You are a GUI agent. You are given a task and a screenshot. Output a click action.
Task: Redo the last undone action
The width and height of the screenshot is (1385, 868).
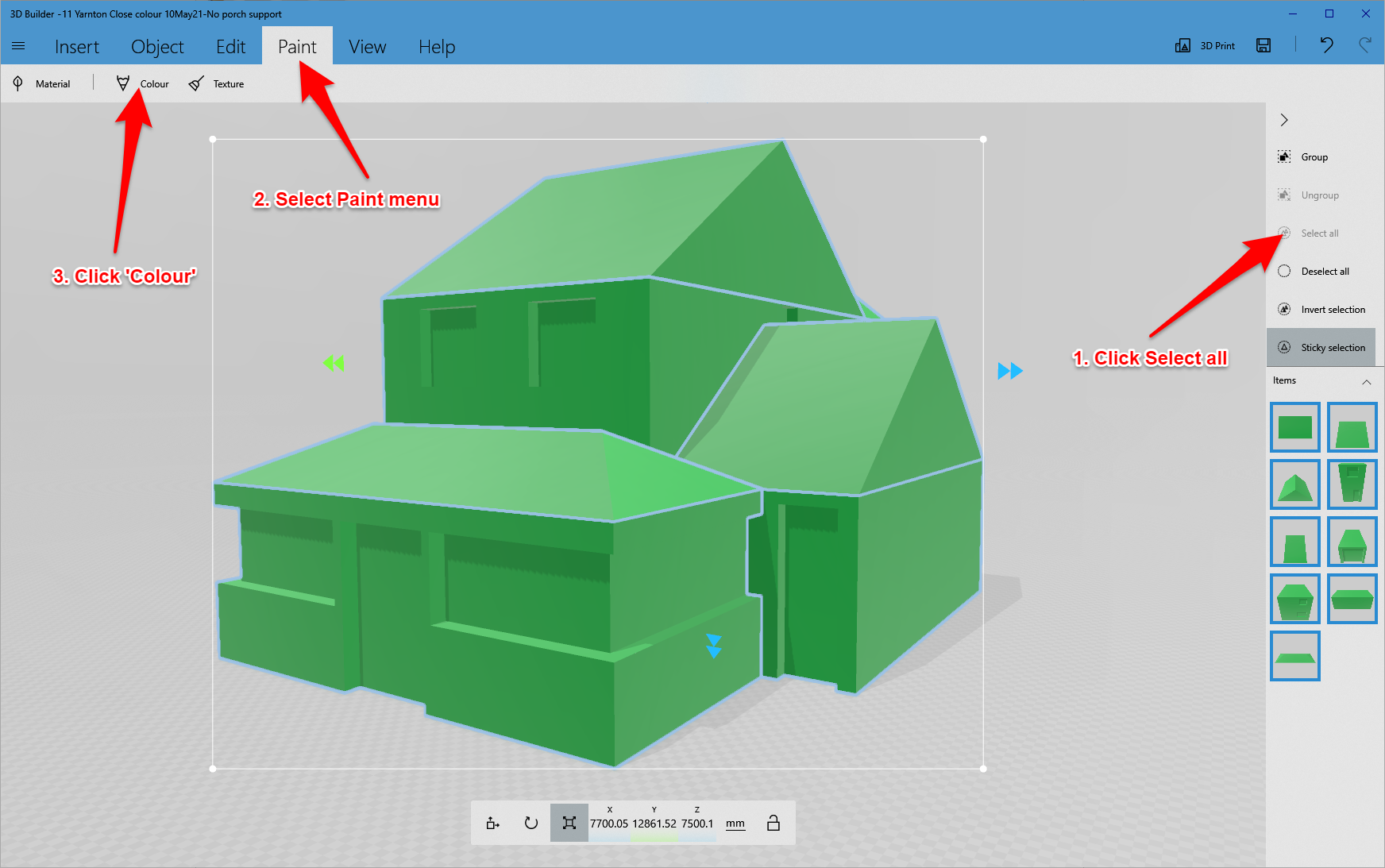pos(1365,45)
